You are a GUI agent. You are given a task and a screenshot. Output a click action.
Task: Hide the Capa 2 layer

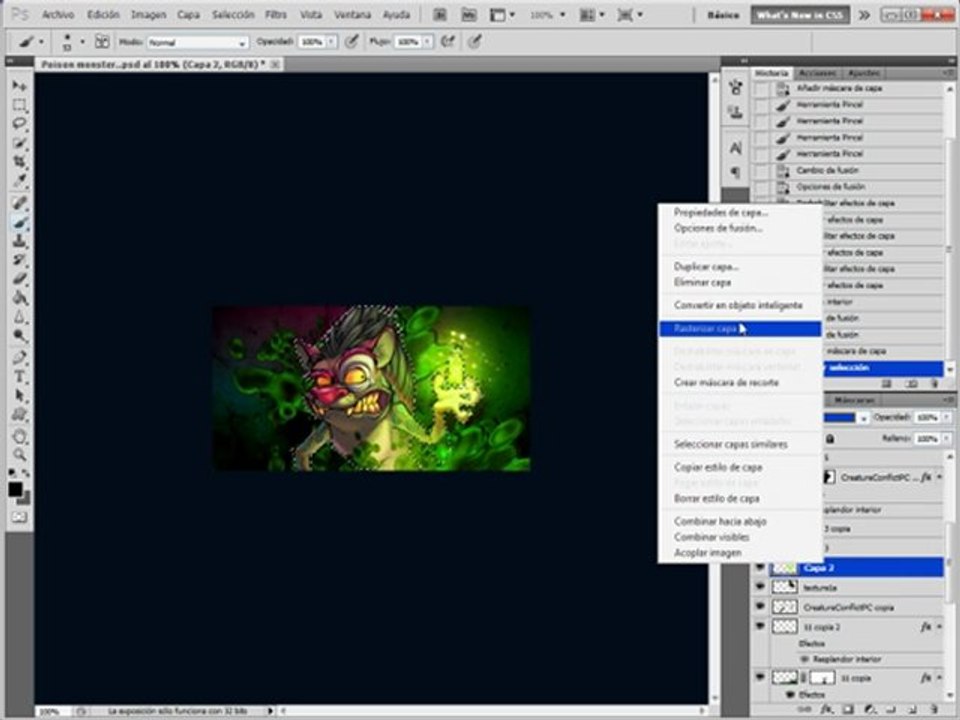760,568
